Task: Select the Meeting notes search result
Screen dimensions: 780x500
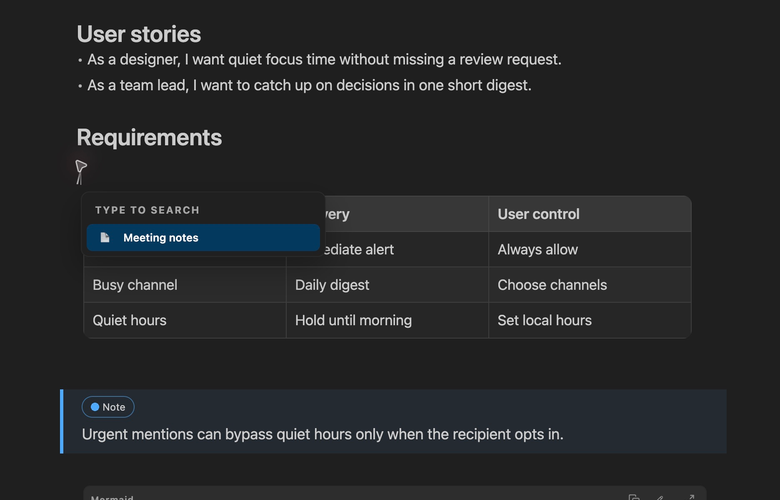Action: 203,238
